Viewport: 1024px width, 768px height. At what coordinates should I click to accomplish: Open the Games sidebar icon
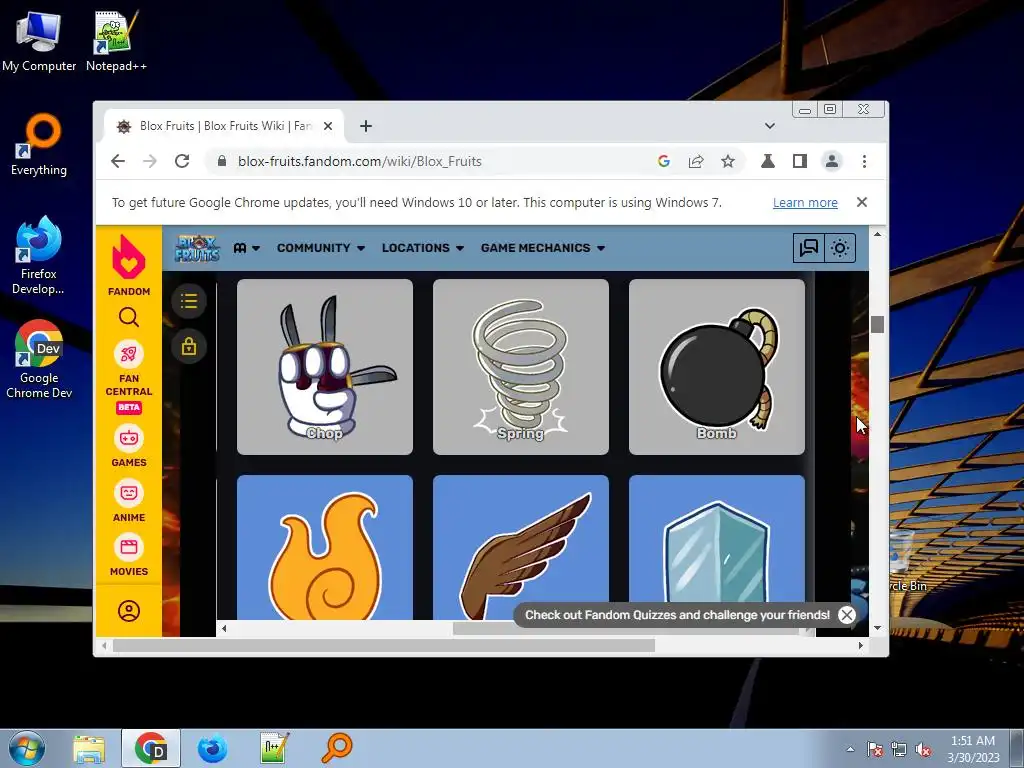129,438
